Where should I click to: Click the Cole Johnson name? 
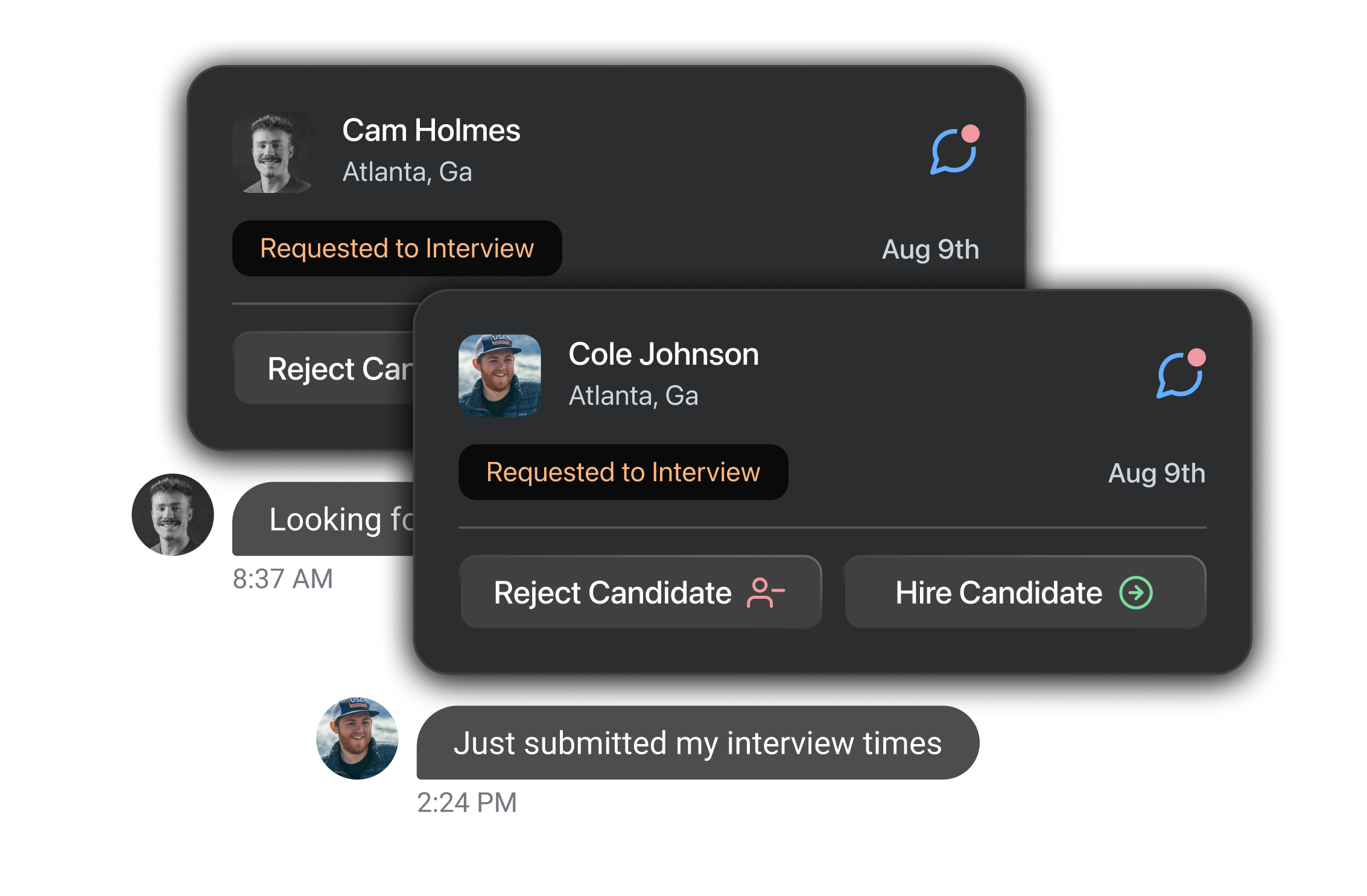[664, 354]
